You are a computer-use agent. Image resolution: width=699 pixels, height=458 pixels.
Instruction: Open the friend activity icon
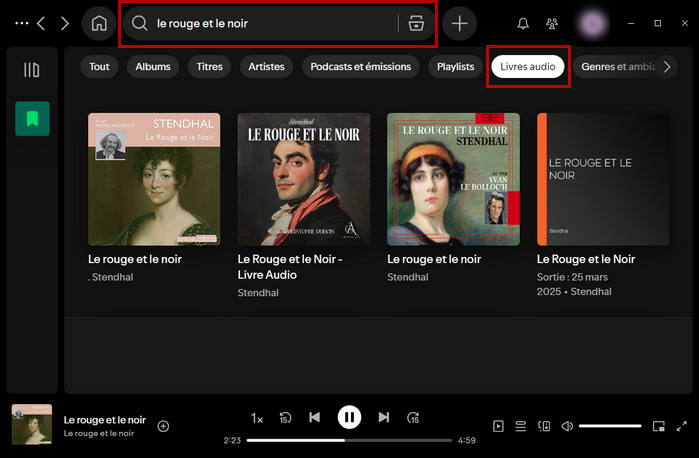click(x=552, y=24)
